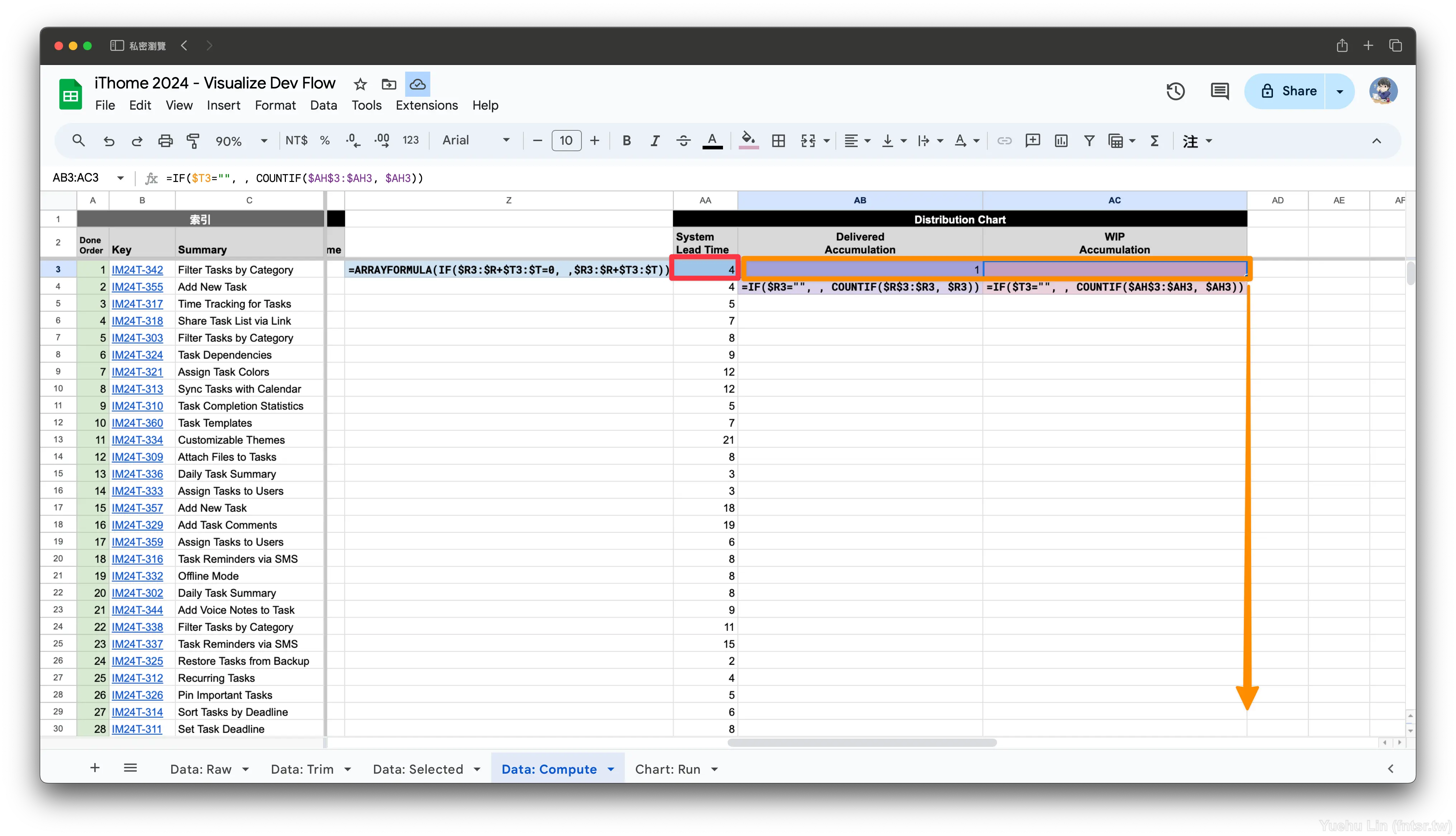1456x836 pixels.
Task: Format selection as NT$ currency
Action: tap(296, 141)
